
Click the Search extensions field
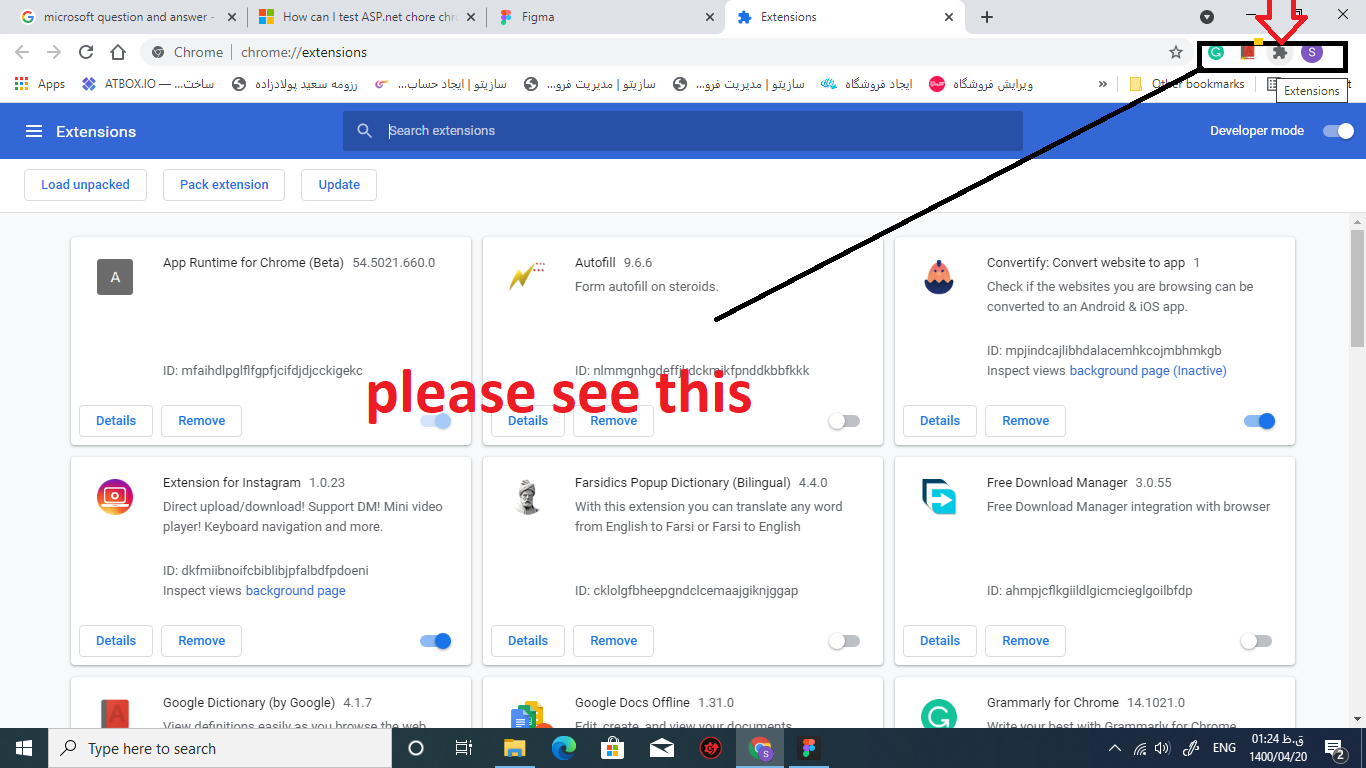pos(682,131)
